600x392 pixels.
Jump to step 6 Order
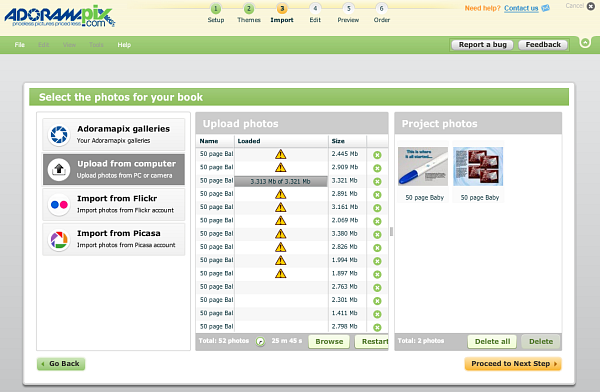click(x=382, y=13)
